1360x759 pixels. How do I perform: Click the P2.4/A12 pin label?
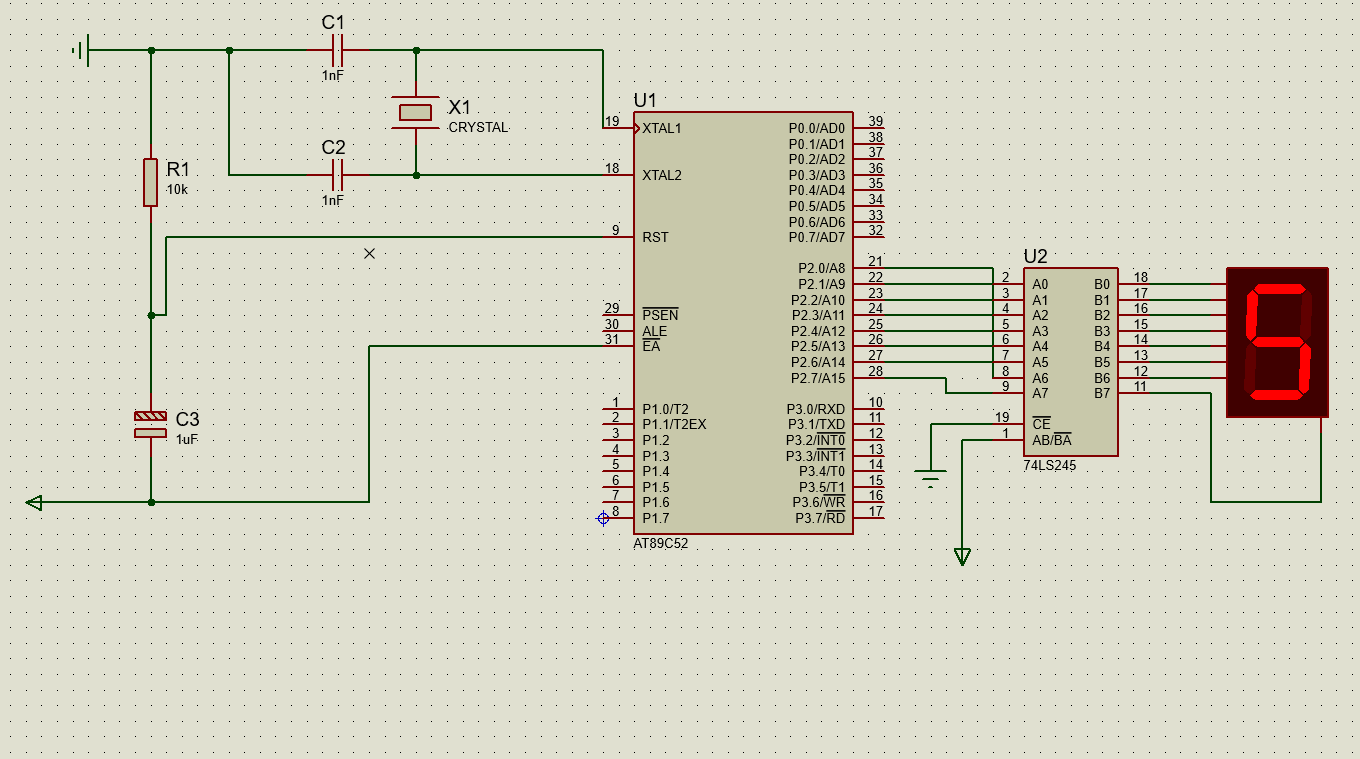(x=818, y=331)
